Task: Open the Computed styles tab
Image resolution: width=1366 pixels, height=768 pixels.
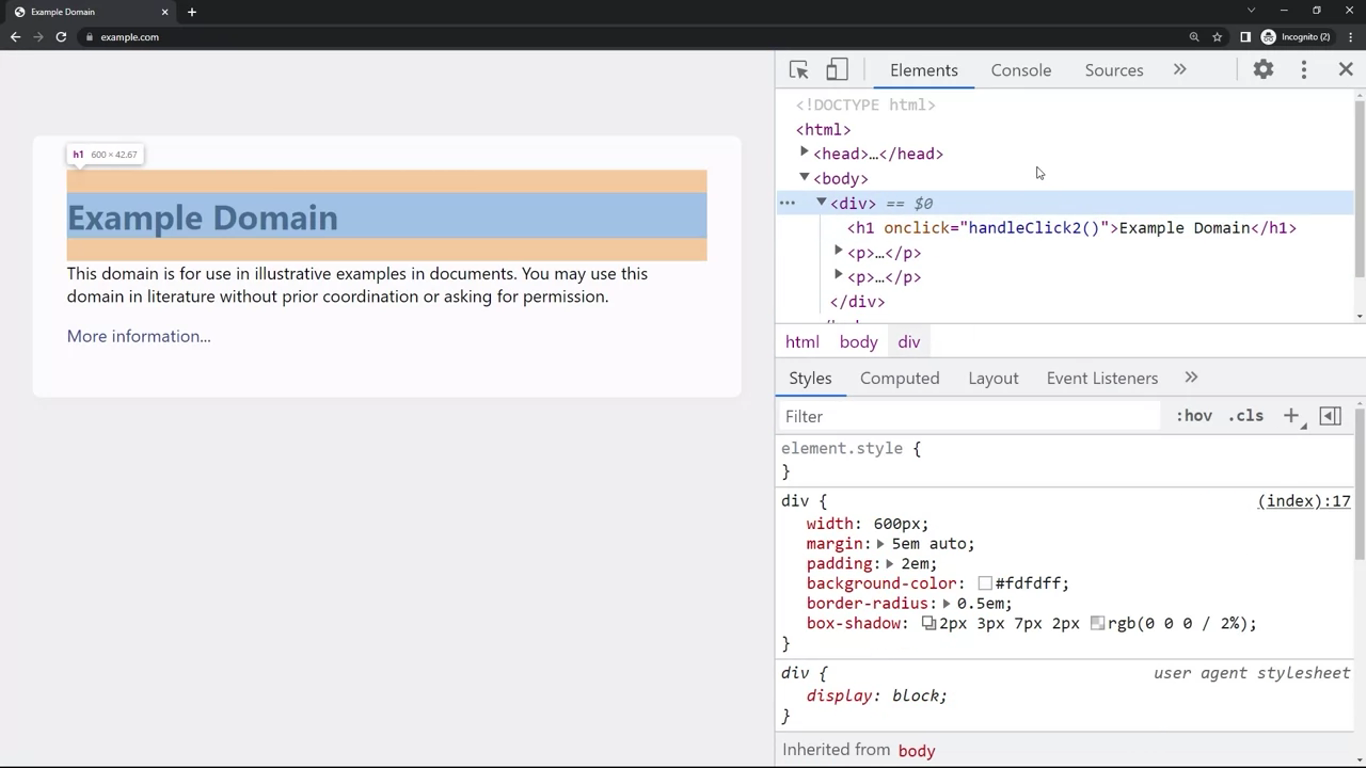Action: [x=899, y=378]
